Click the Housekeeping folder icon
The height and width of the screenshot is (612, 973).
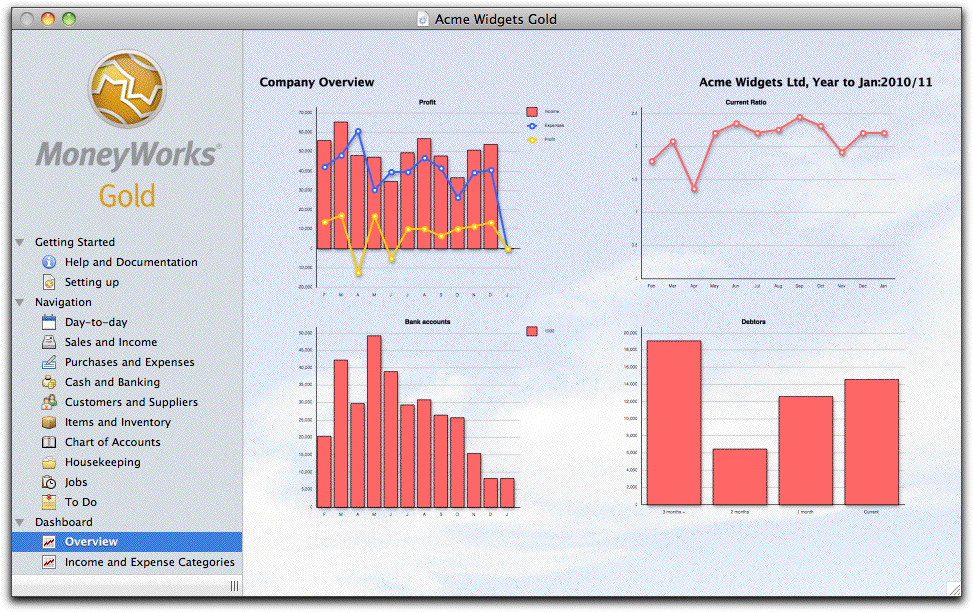pos(49,462)
